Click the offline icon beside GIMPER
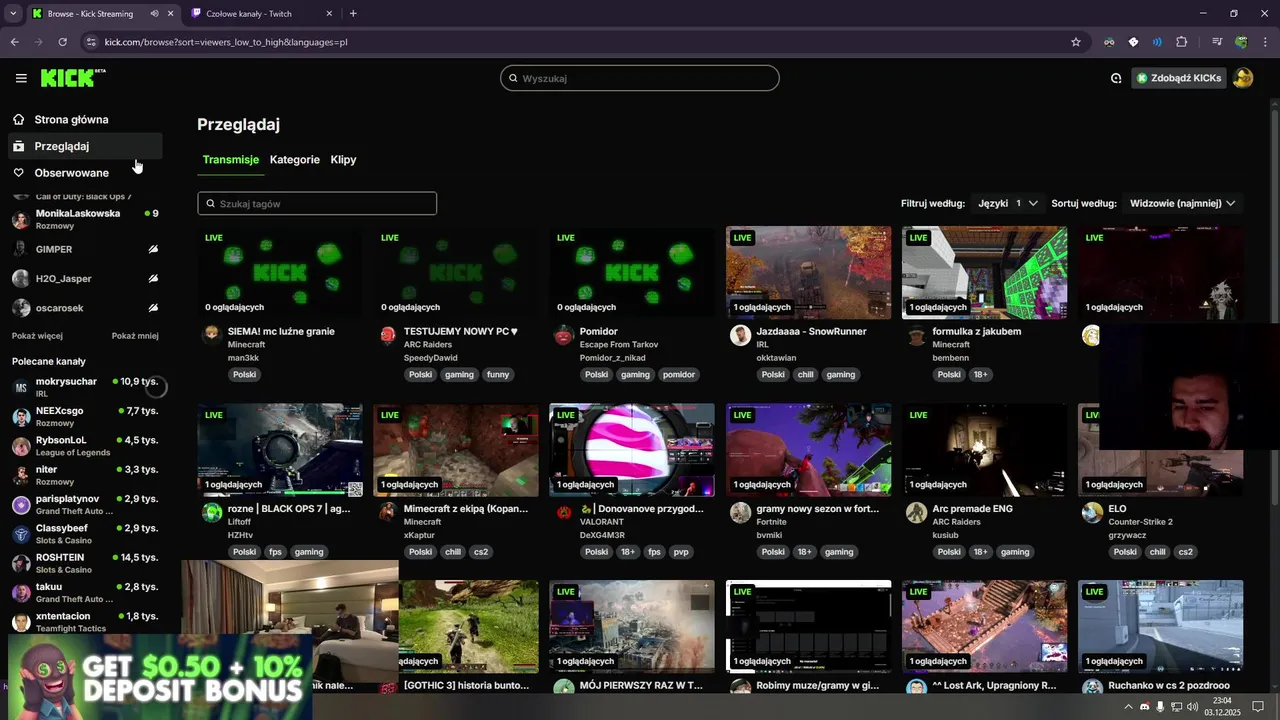Screen dimensions: 1280x720 153,249
